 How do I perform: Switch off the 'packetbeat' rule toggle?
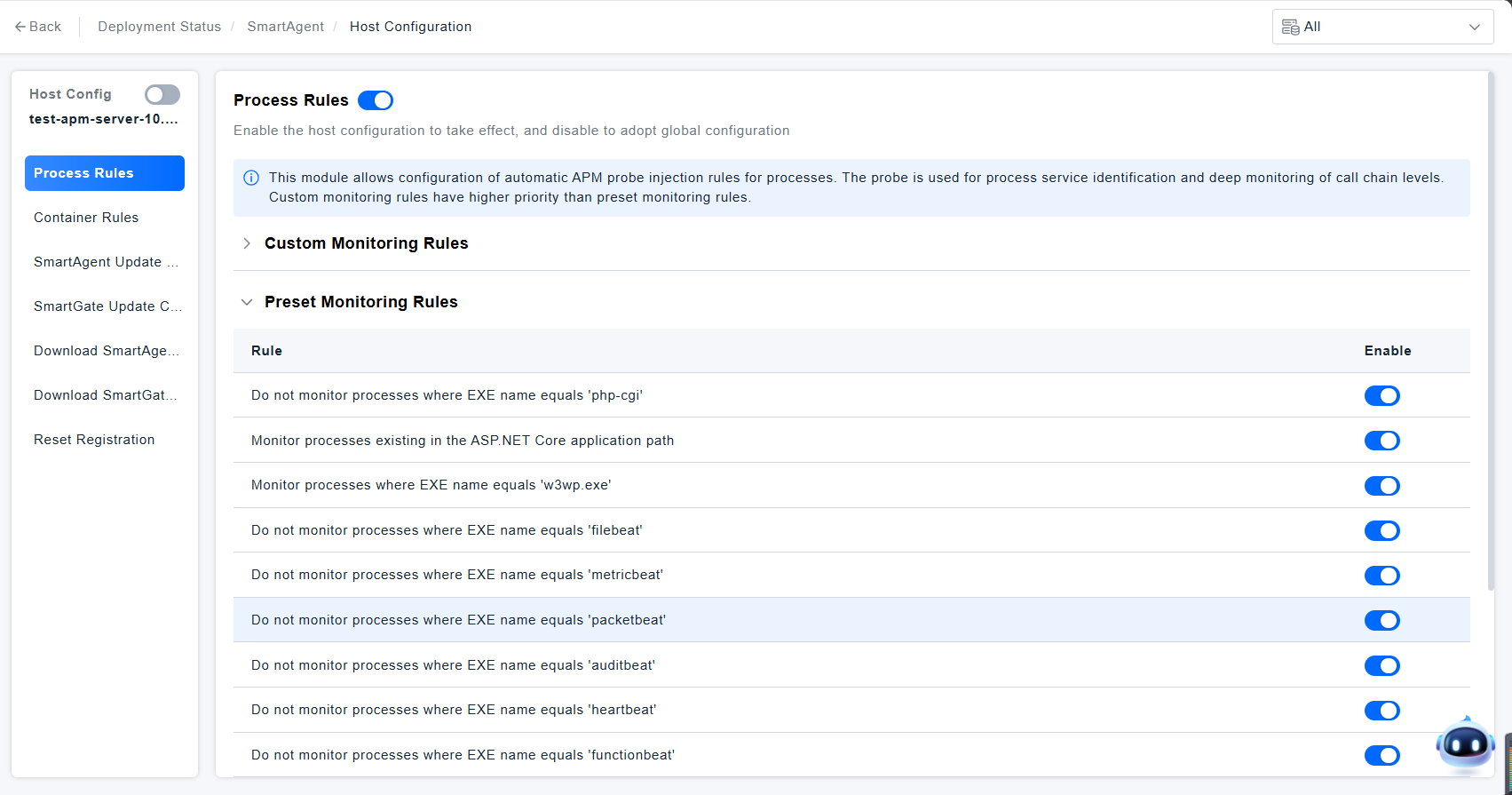tap(1381, 620)
